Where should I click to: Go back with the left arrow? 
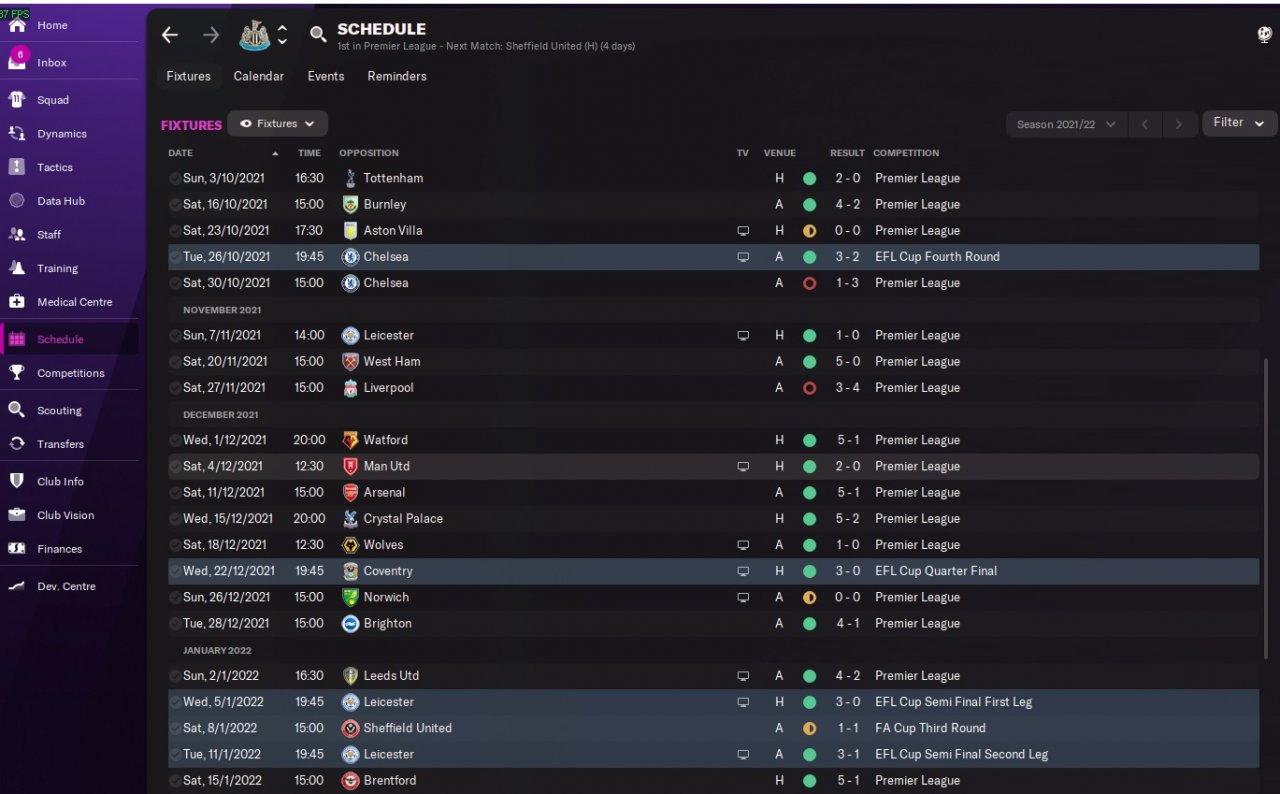click(x=170, y=35)
